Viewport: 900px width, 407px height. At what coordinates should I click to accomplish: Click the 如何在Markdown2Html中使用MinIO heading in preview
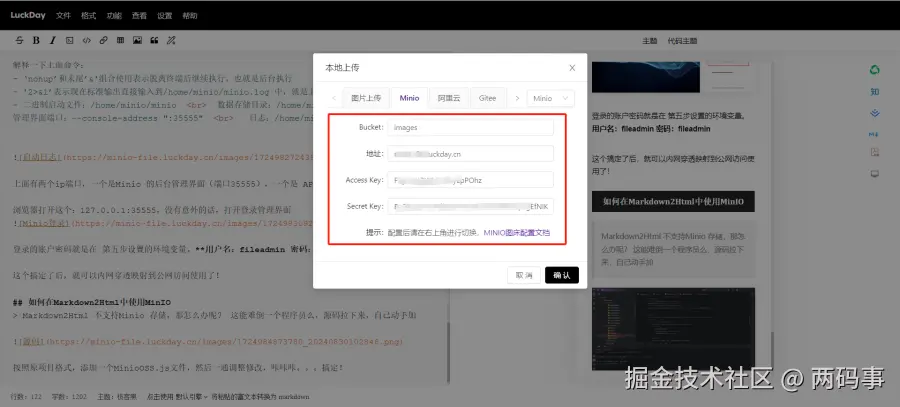[x=673, y=201]
